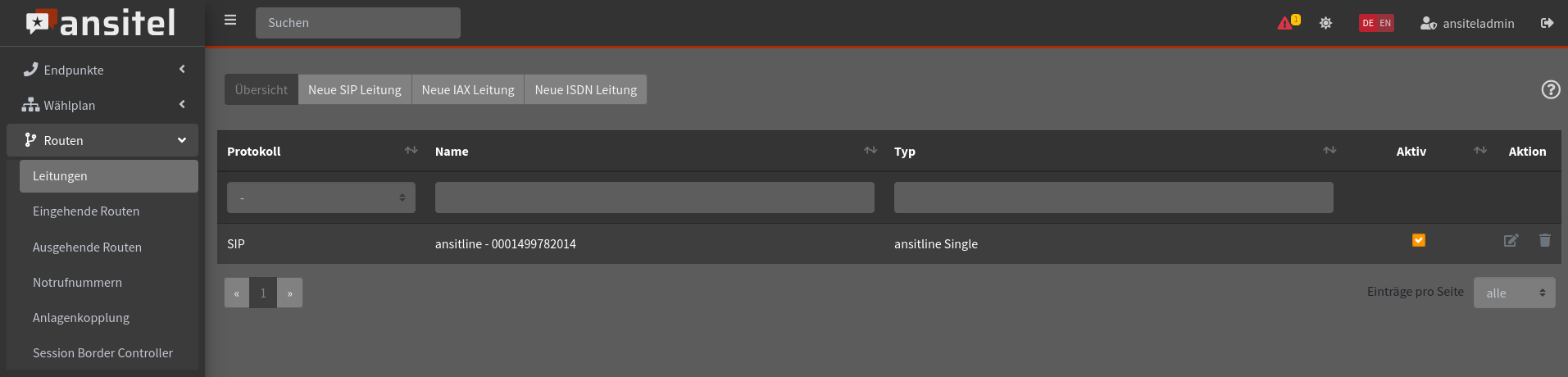
Task: Sort the table by Name column
Action: click(870, 151)
